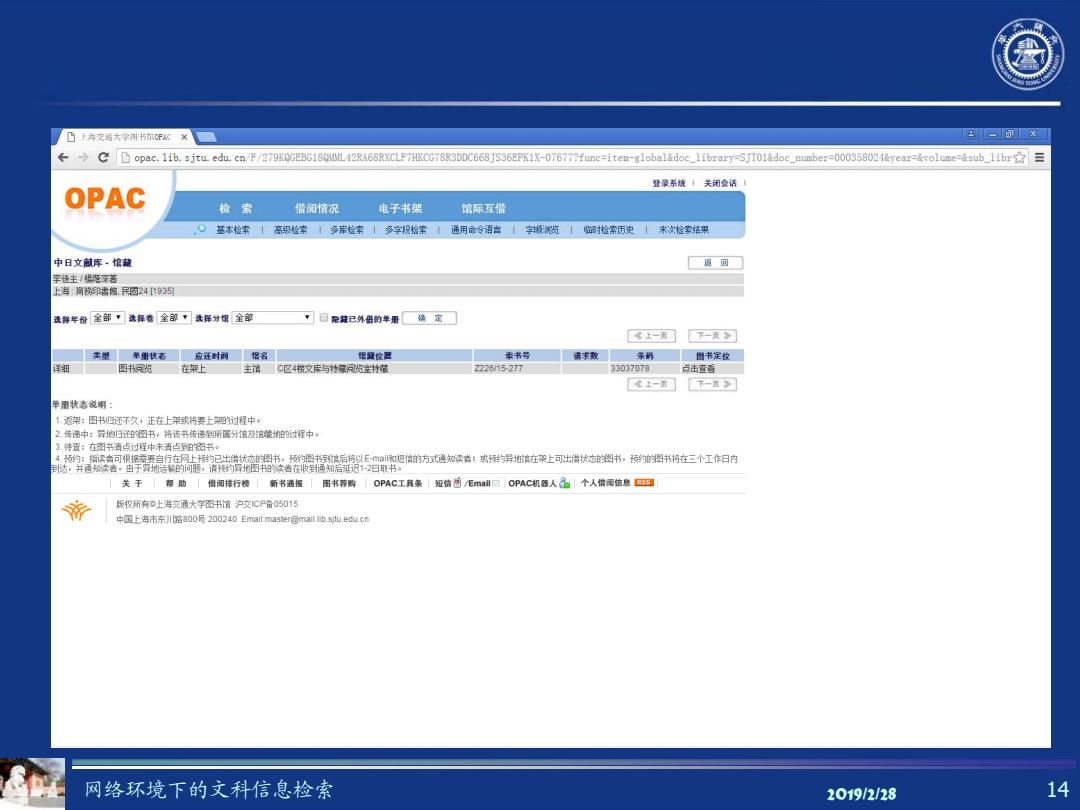This screenshot has height=810, width=1080.
Task: Open the 选择分馆 dropdown
Action: pyautogui.click(x=273, y=318)
